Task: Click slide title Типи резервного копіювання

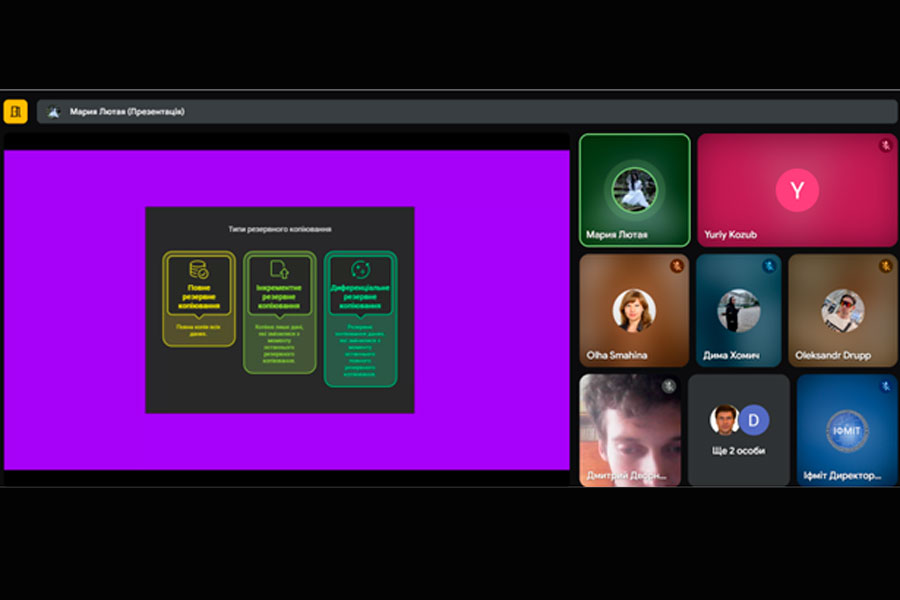Action: [280, 229]
